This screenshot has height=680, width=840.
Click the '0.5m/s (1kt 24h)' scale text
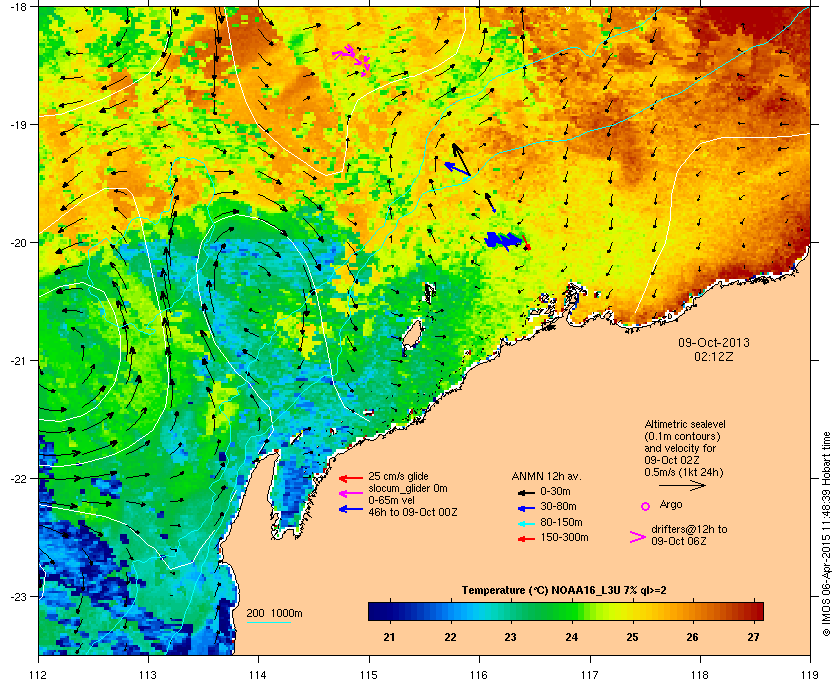(x=684, y=472)
